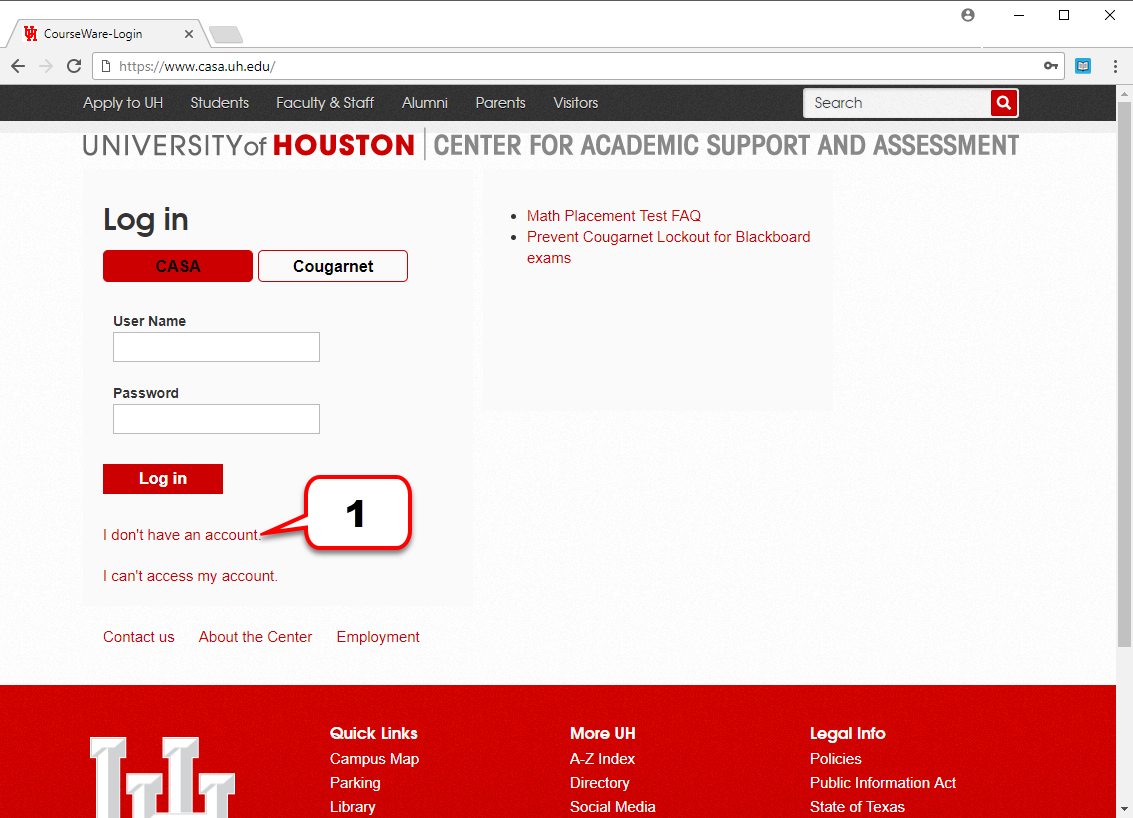Image resolution: width=1133 pixels, height=818 pixels.
Task: Open the Faculty & Staff navigation item
Action: tap(325, 103)
